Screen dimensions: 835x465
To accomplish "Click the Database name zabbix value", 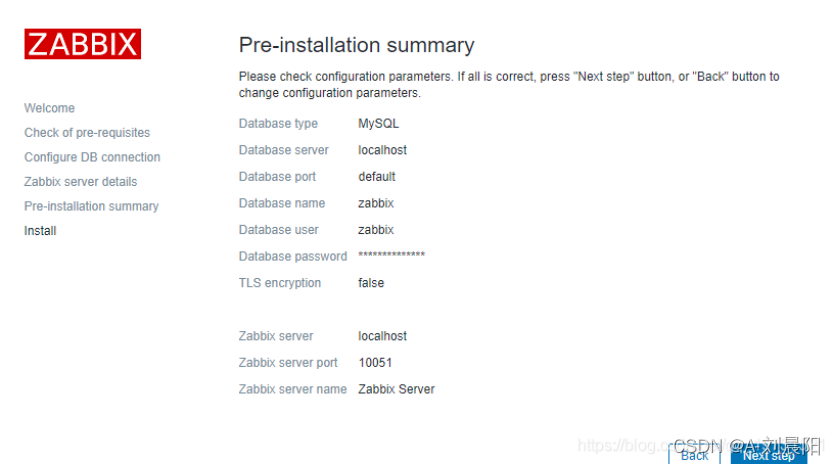I will 376,203.
